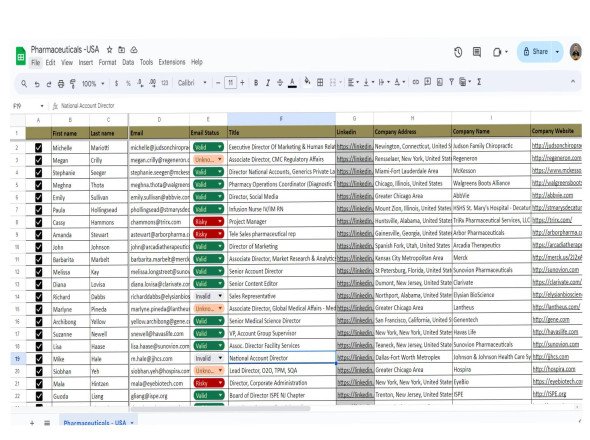Open the Data menu
The width and height of the screenshot is (590, 440).
[x=128, y=62]
